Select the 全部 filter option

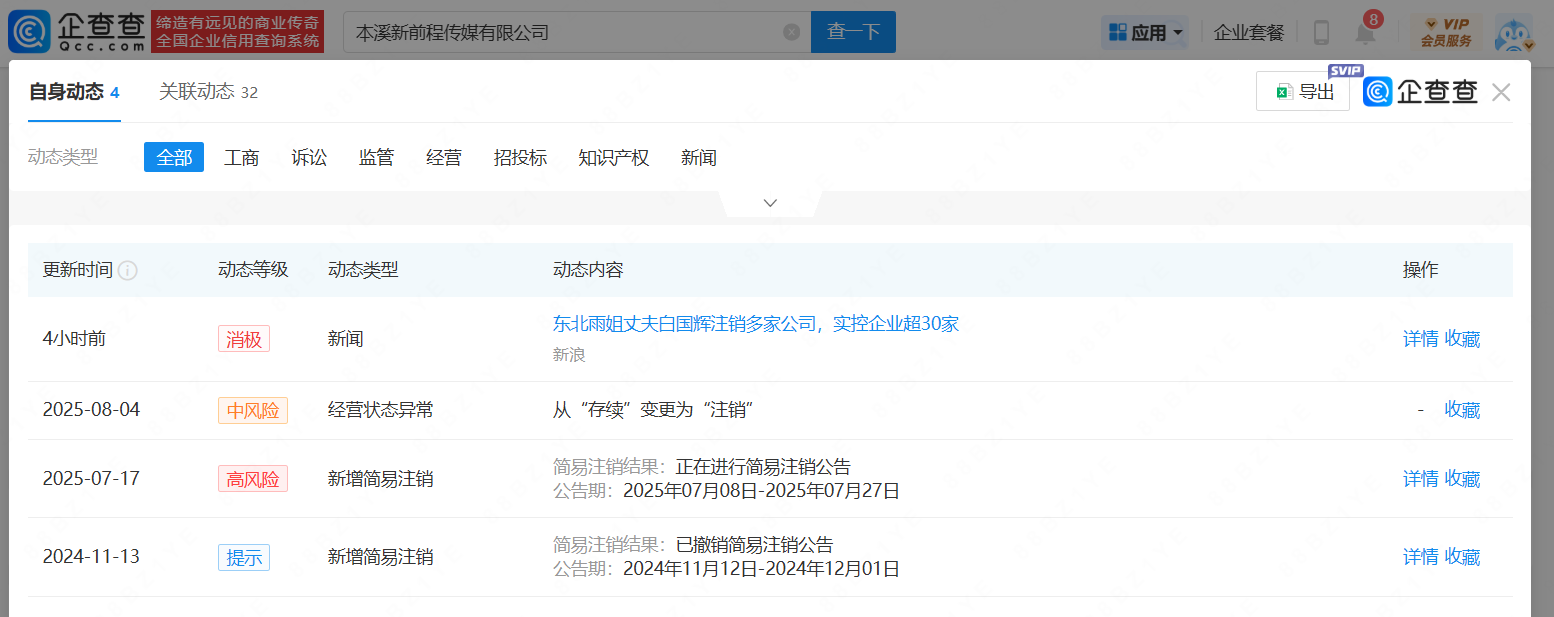pyautogui.click(x=174, y=157)
